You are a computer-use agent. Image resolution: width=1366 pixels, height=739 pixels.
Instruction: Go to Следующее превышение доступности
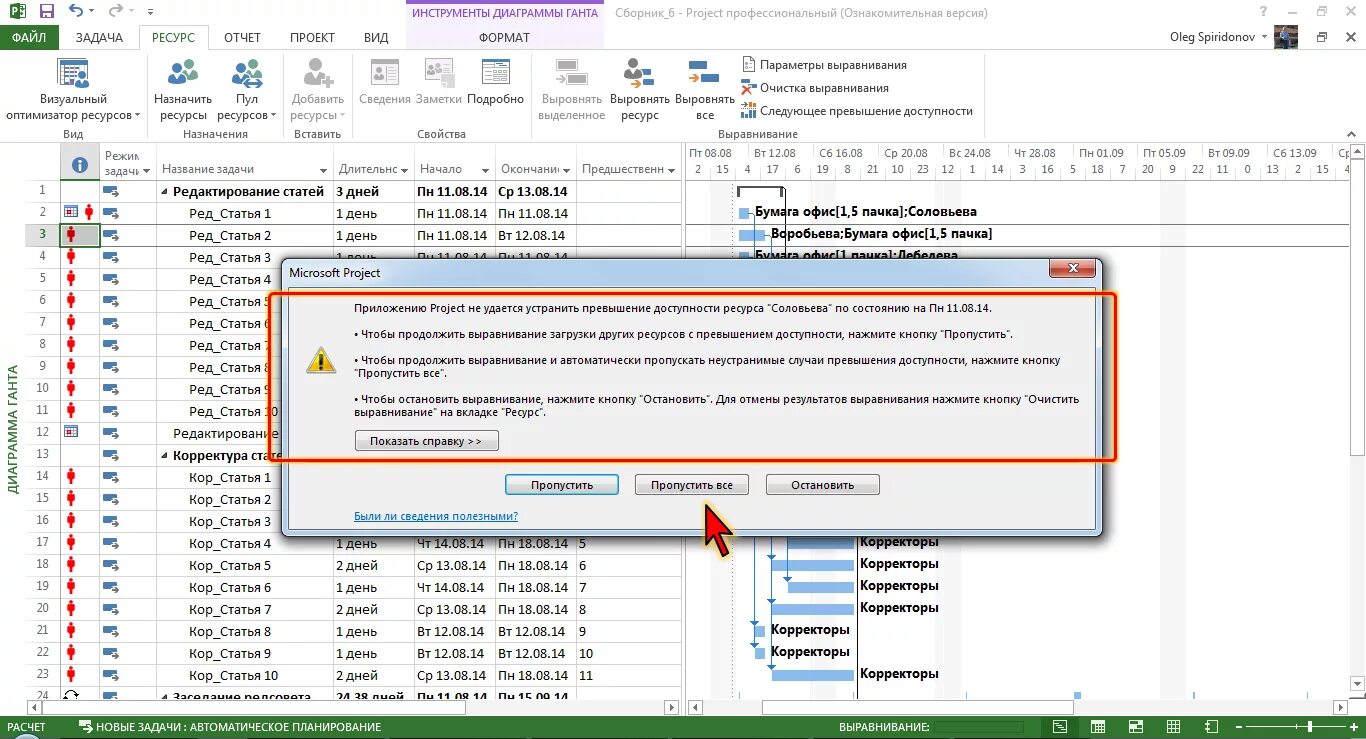(857, 111)
